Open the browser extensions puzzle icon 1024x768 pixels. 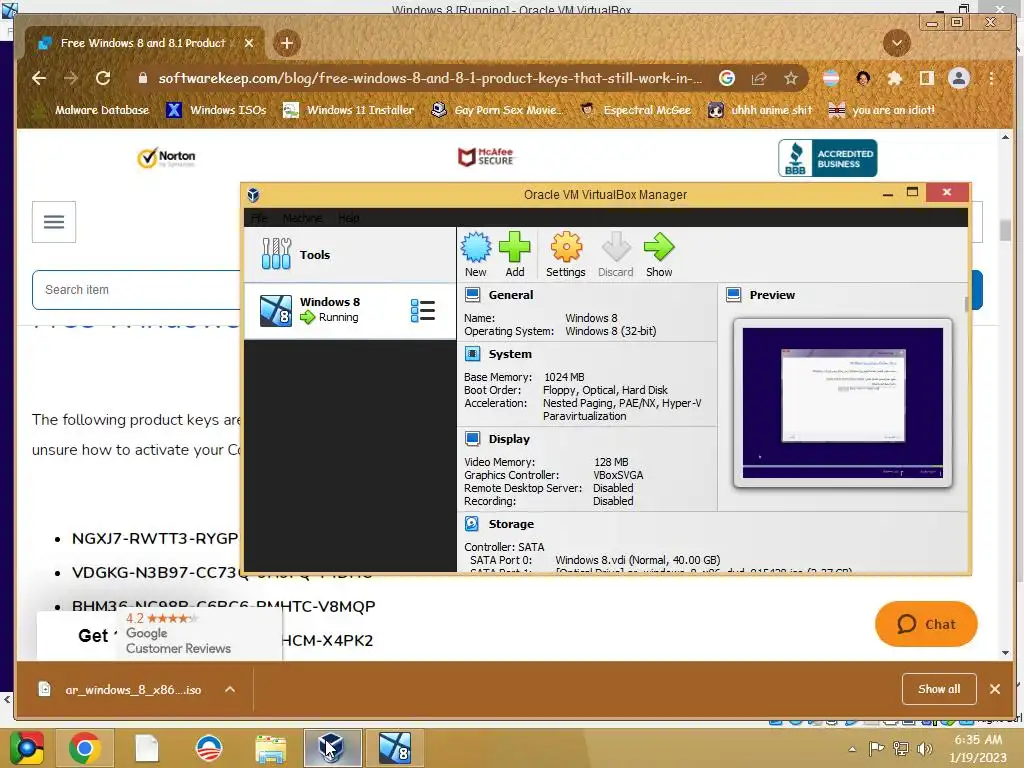(895, 78)
